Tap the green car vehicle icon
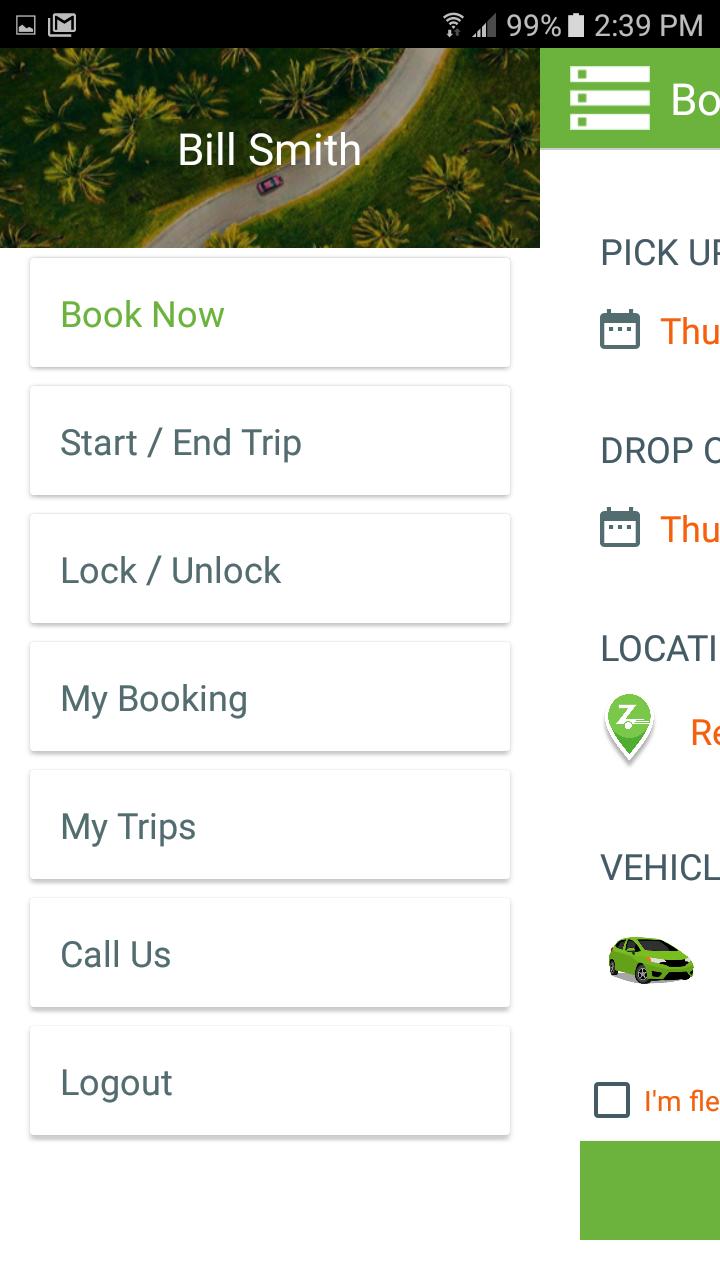The width and height of the screenshot is (720, 1280). 650,960
